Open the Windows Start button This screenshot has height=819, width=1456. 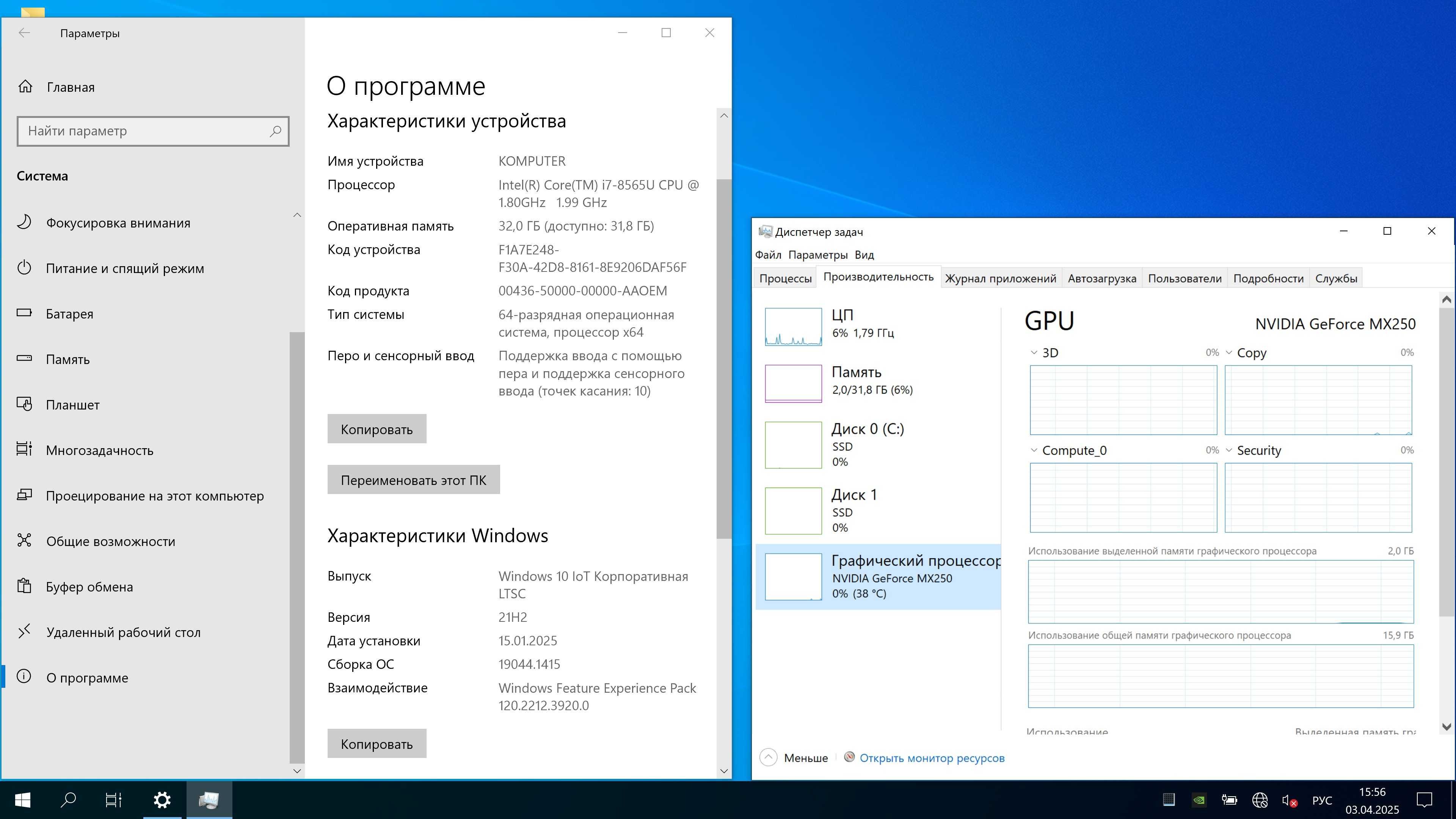coord(23,800)
